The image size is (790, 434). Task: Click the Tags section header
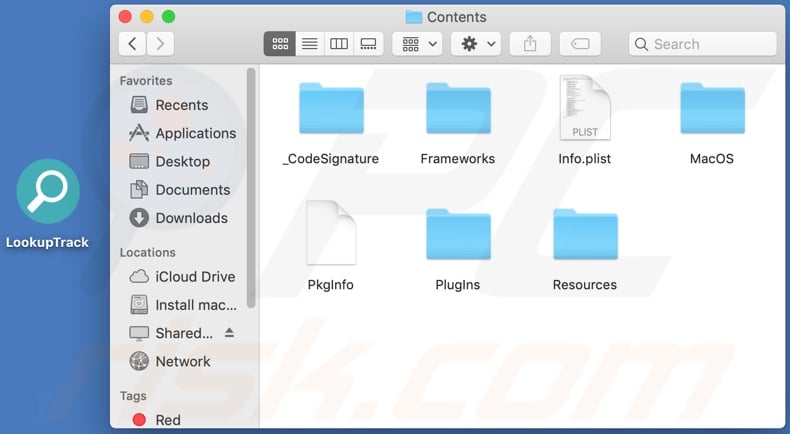click(x=133, y=396)
